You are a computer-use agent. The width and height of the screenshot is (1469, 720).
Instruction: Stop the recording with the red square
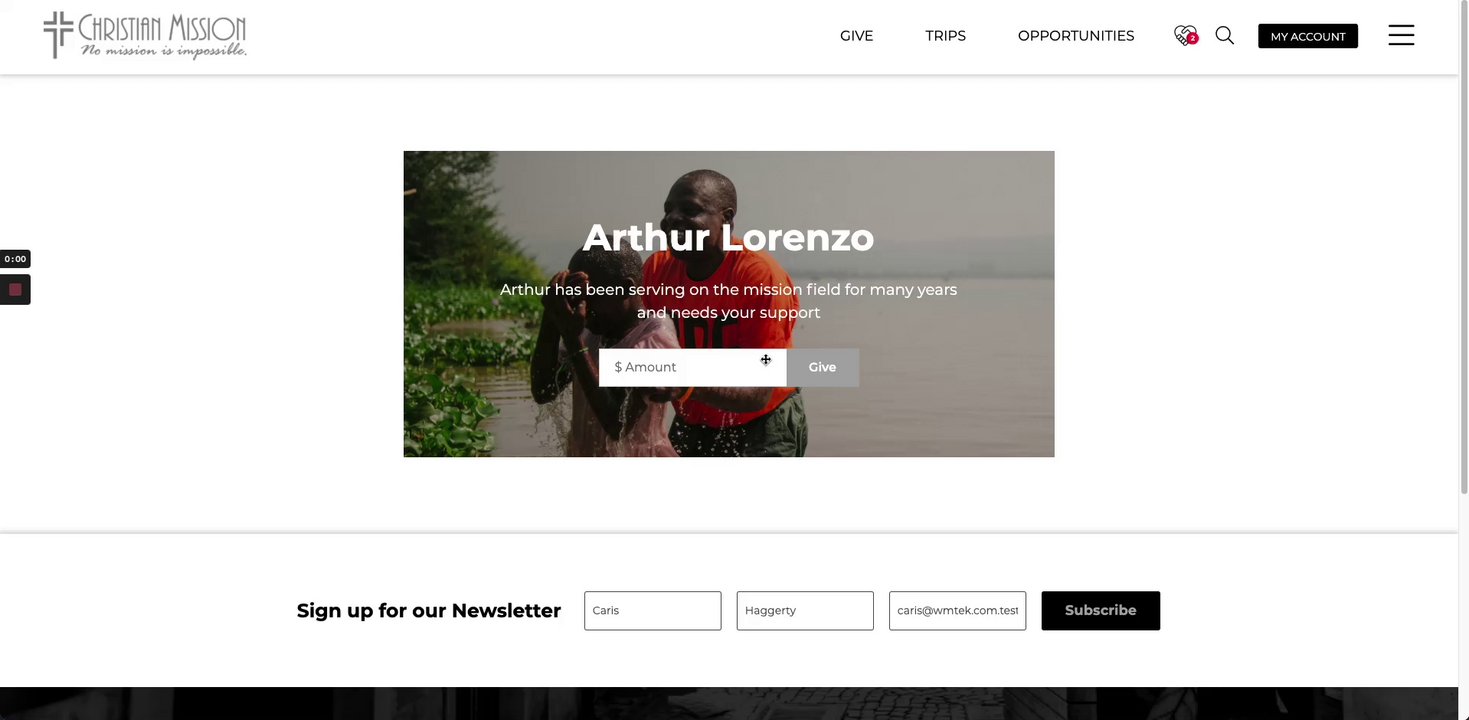pos(15,290)
